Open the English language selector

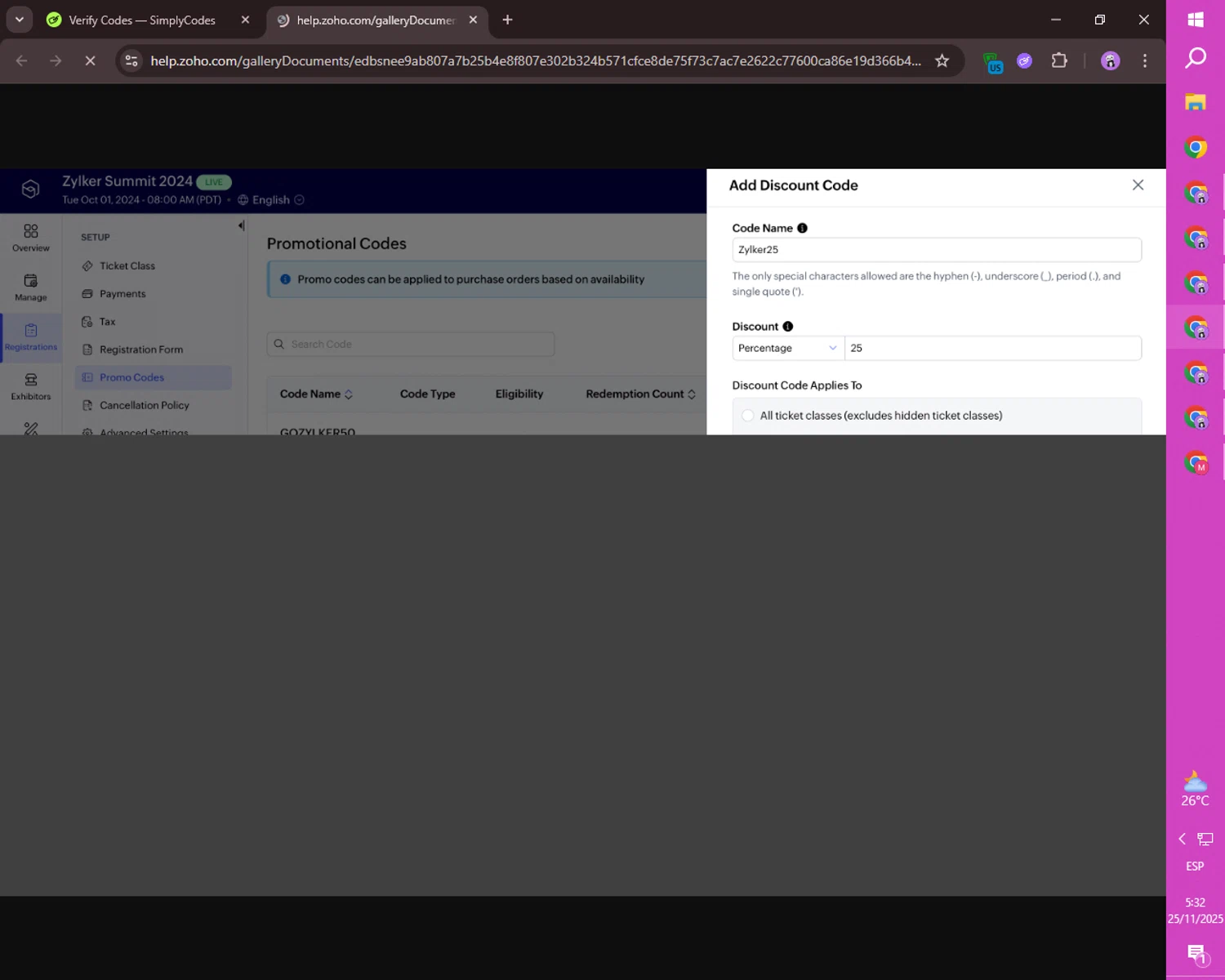tap(270, 200)
